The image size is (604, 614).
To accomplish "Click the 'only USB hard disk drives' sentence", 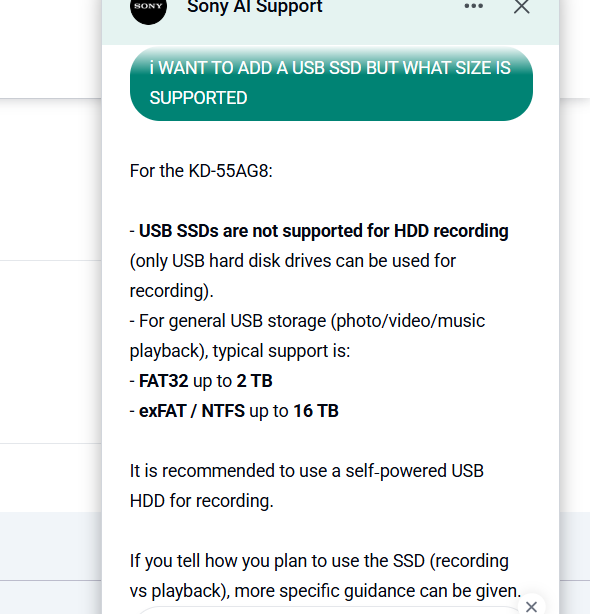I will [x=293, y=276].
